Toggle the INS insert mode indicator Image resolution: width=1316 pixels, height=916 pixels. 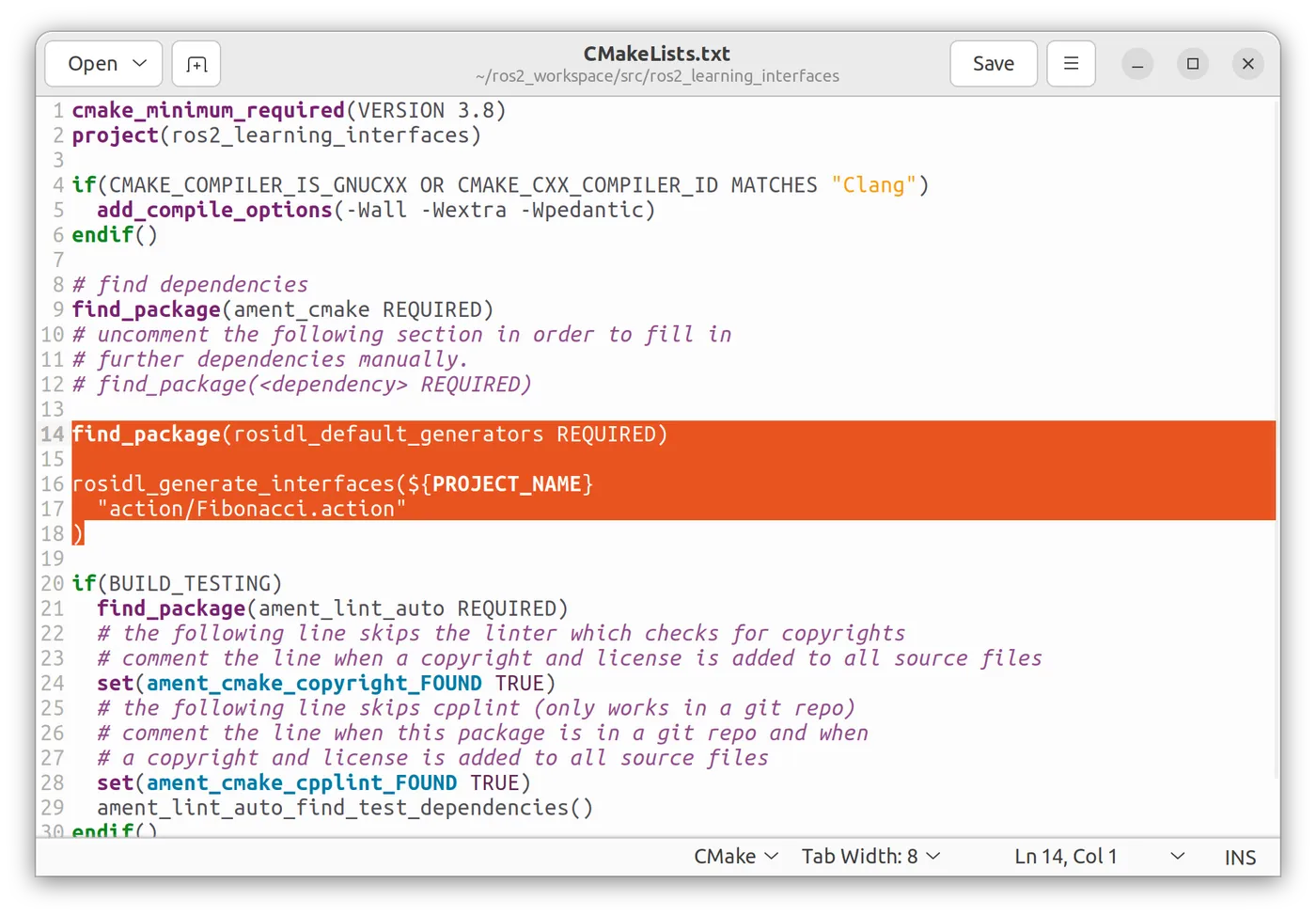[x=1240, y=858]
